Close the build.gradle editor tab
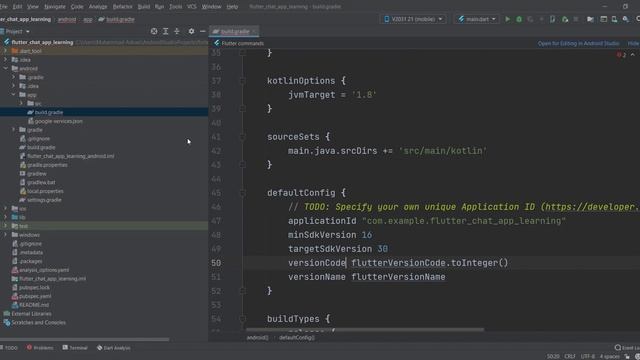640x360 pixels. click(254, 31)
